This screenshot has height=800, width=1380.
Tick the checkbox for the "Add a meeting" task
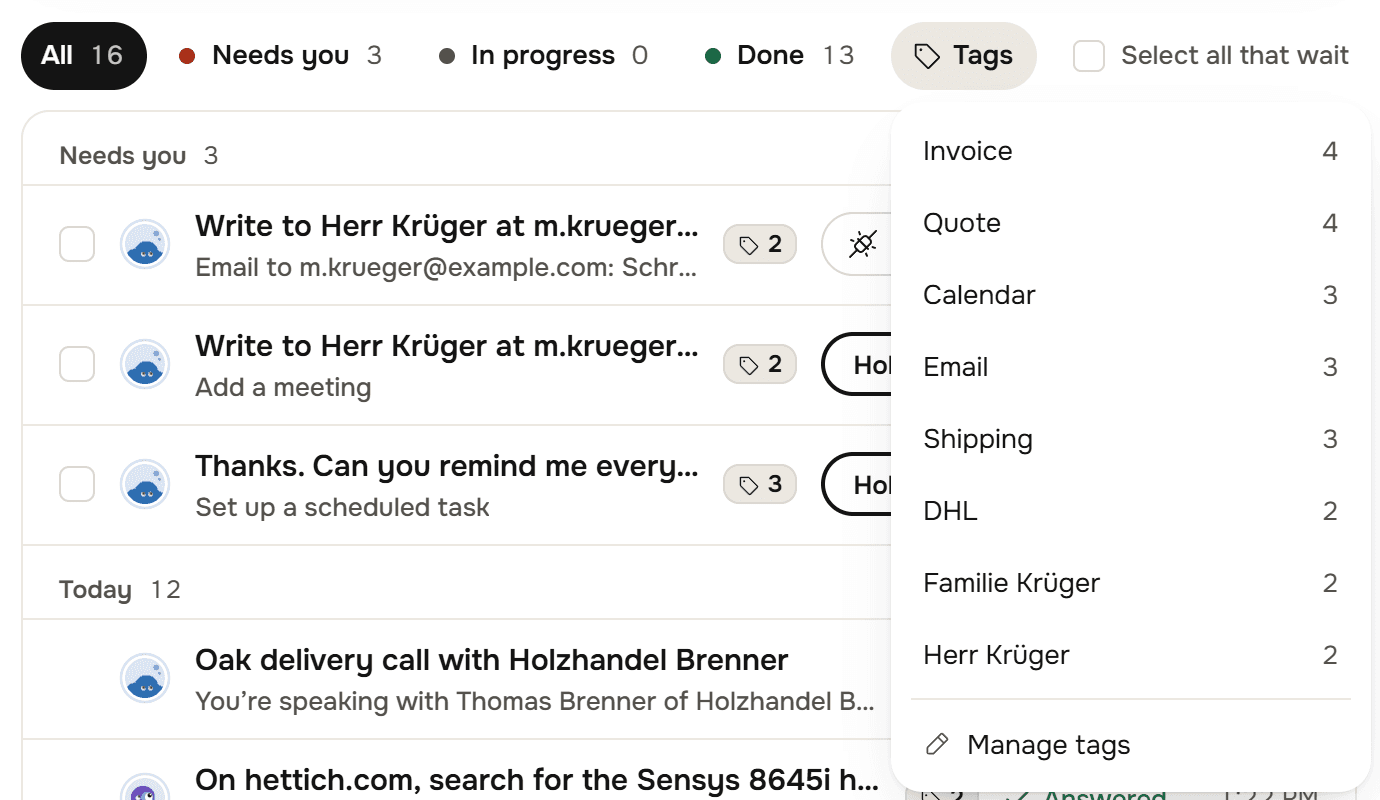(77, 364)
